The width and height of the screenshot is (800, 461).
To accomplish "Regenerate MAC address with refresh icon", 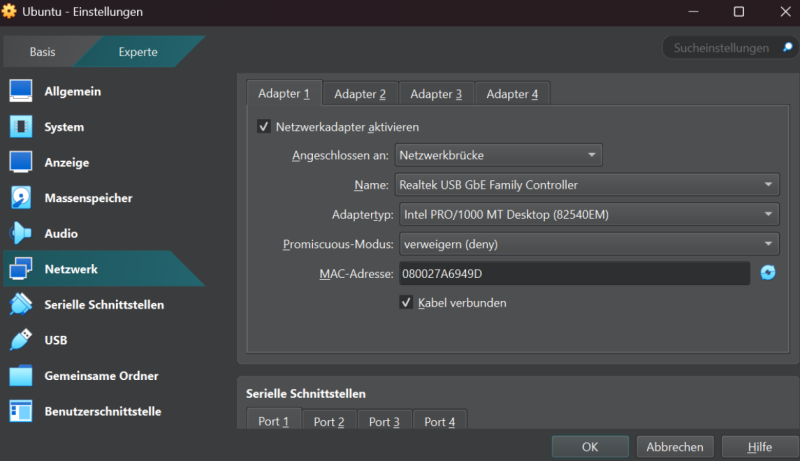I will [768, 273].
